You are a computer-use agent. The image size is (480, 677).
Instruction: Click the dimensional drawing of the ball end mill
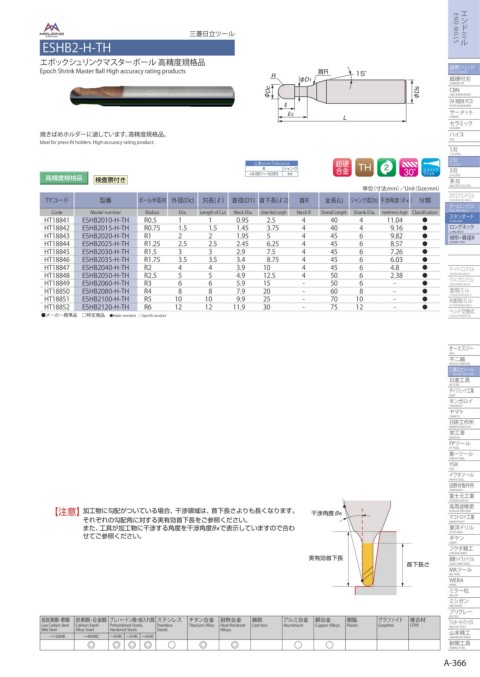(x=341, y=95)
